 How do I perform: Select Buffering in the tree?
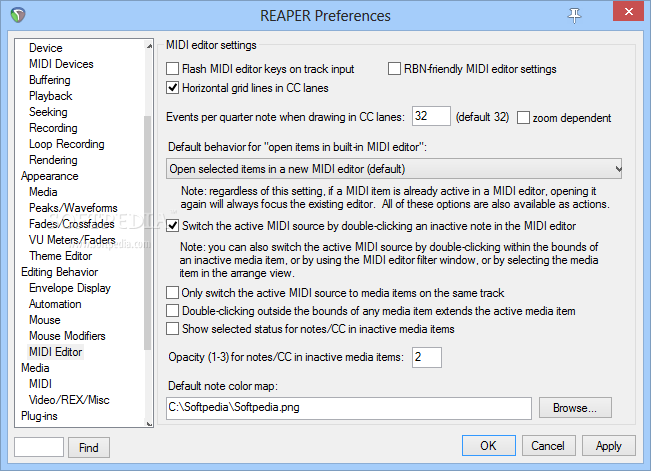tap(50, 80)
